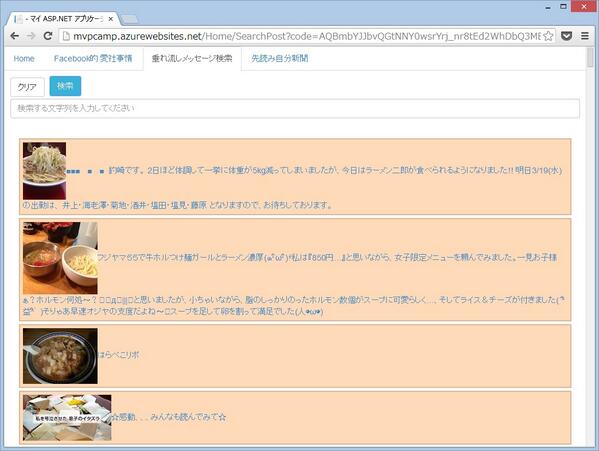Bookmark this page with the star icon
The height and width of the screenshot is (451, 599).
(548, 36)
